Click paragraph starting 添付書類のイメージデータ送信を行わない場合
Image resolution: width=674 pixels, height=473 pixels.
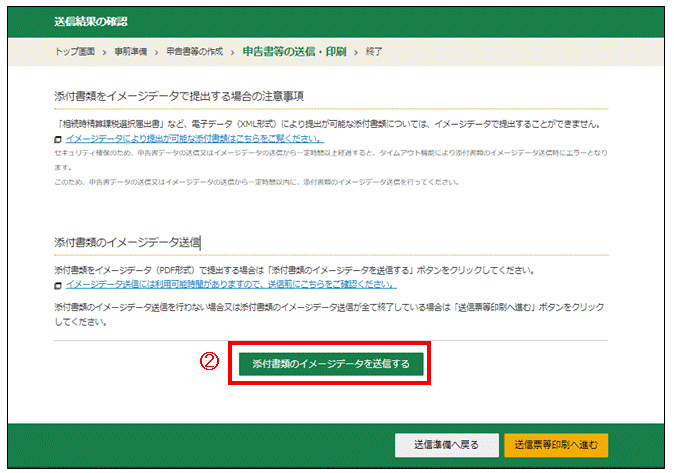[x=329, y=314]
